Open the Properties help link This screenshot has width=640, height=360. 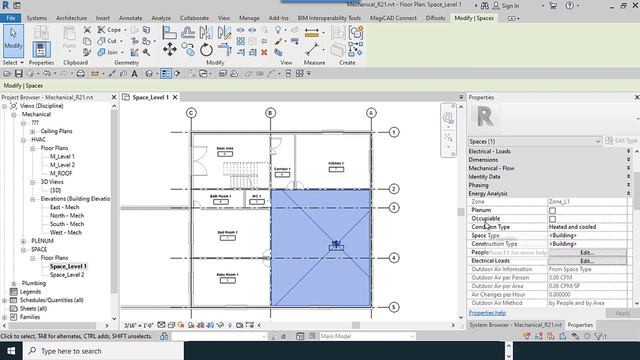[487, 313]
